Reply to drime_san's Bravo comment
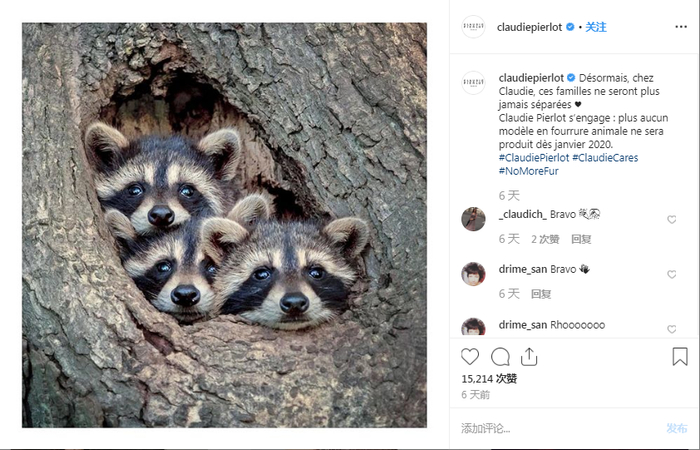Screen dimensions: 700x450 541,294
